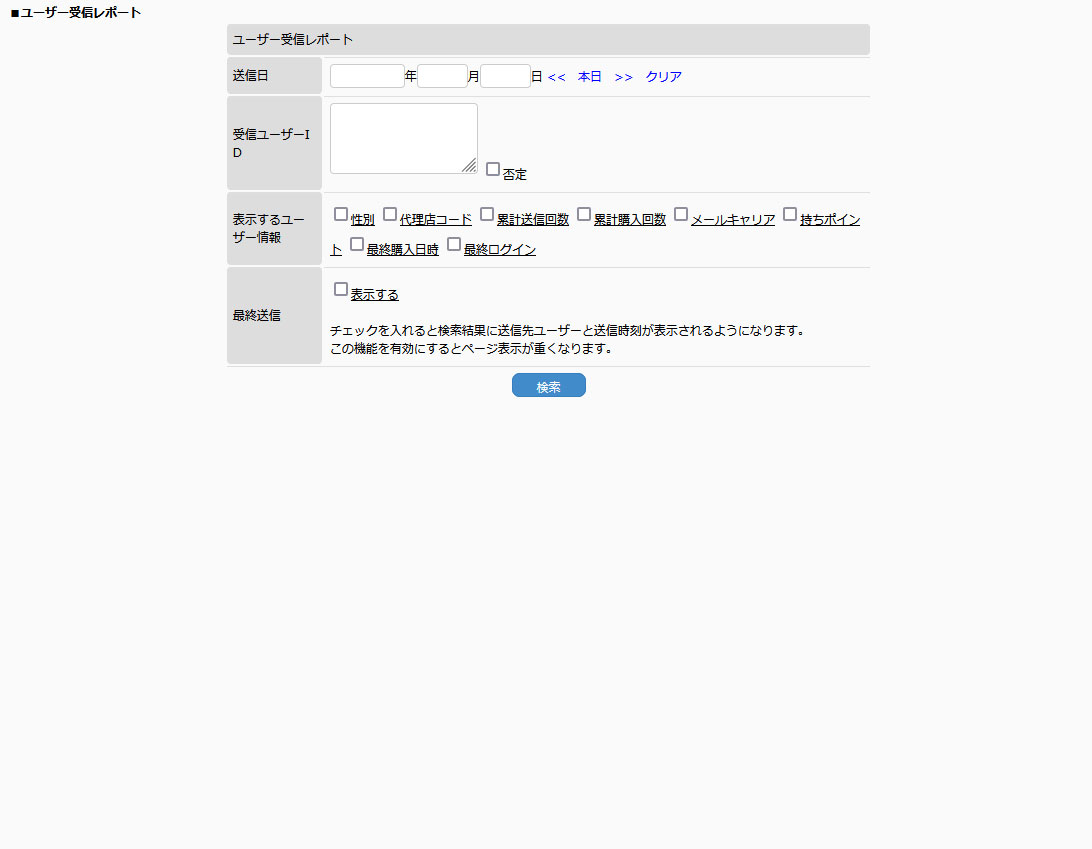Viewport: 1092px width, 849px height.
Task: Enable the 性別 checkbox
Action: coord(341,214)
